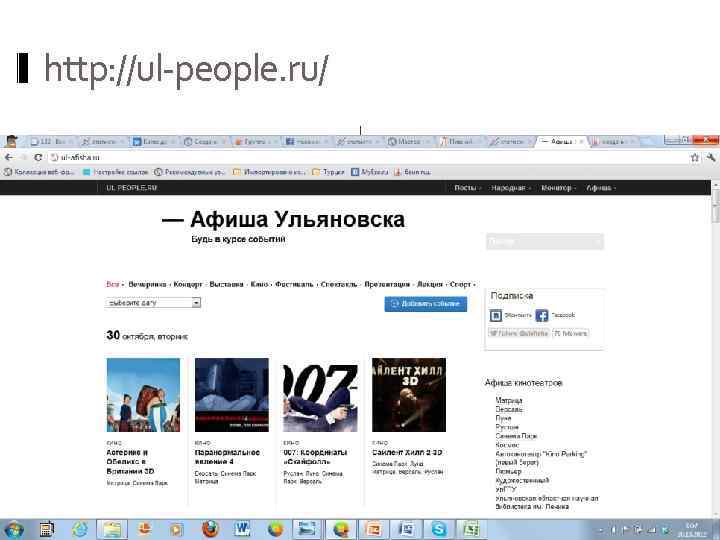Click the 007: Координаты «Скайфолл» title
The height and width of the screenshot is (540, 720).
pos(315,457)
